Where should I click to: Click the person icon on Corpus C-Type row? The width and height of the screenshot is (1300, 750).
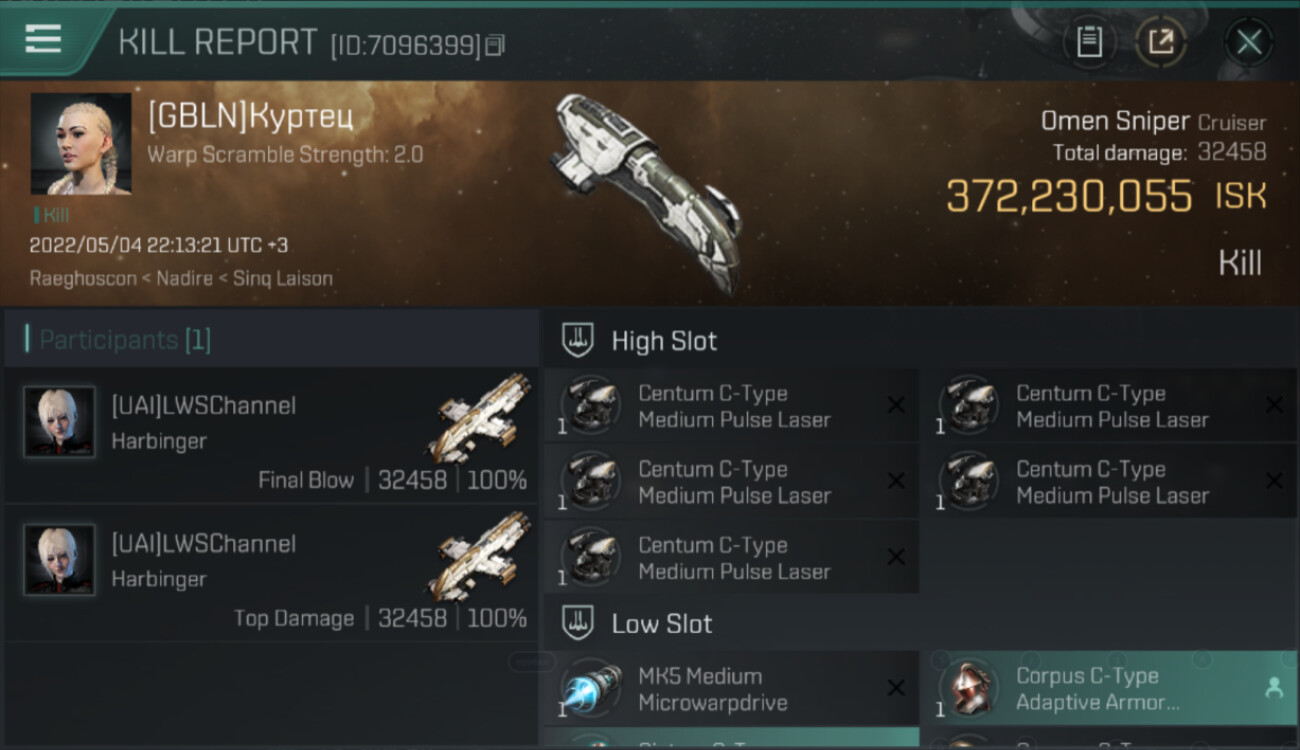(x=1273, y=688)
